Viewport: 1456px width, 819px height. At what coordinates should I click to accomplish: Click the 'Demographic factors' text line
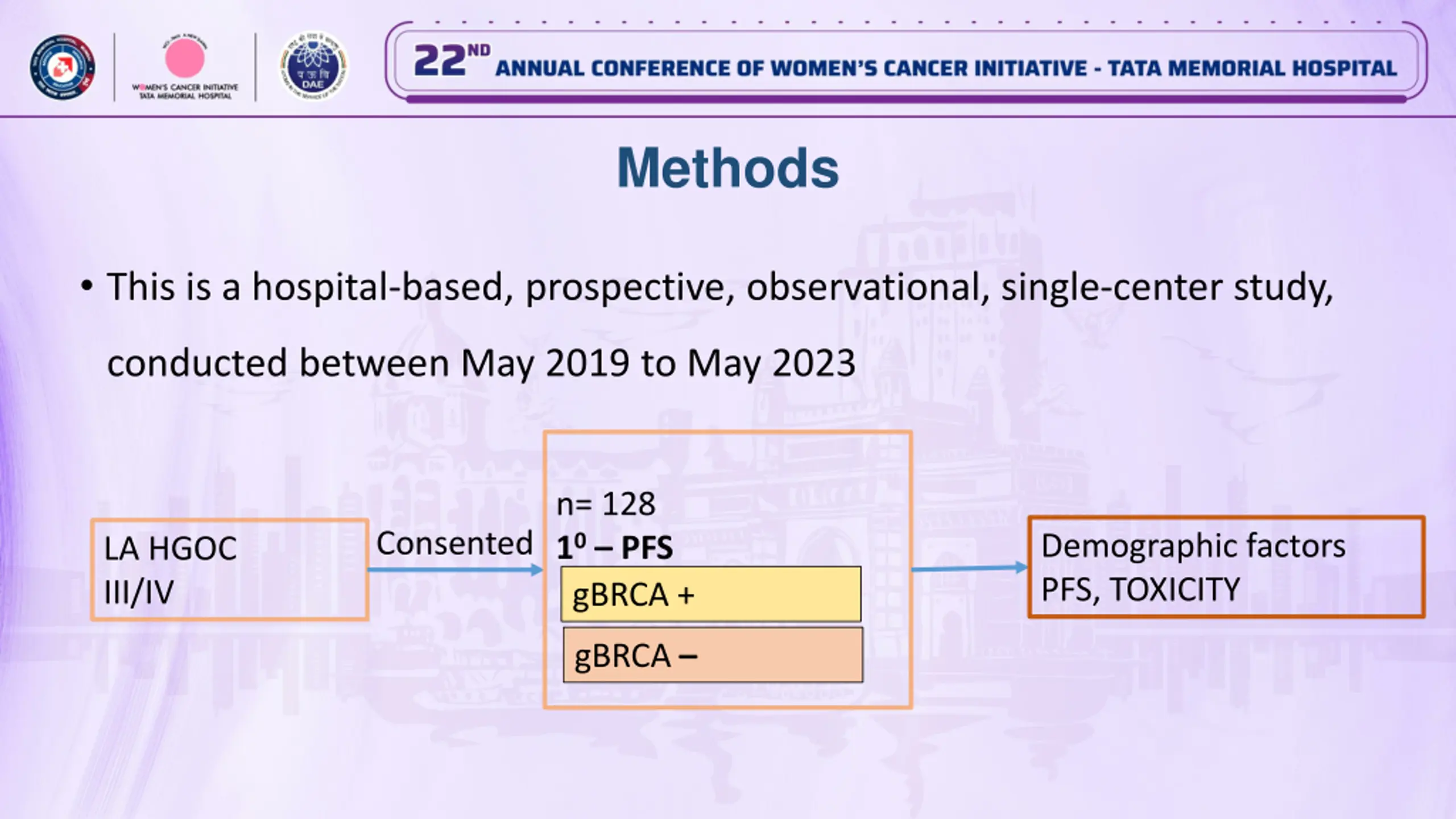pos(1193,546)
